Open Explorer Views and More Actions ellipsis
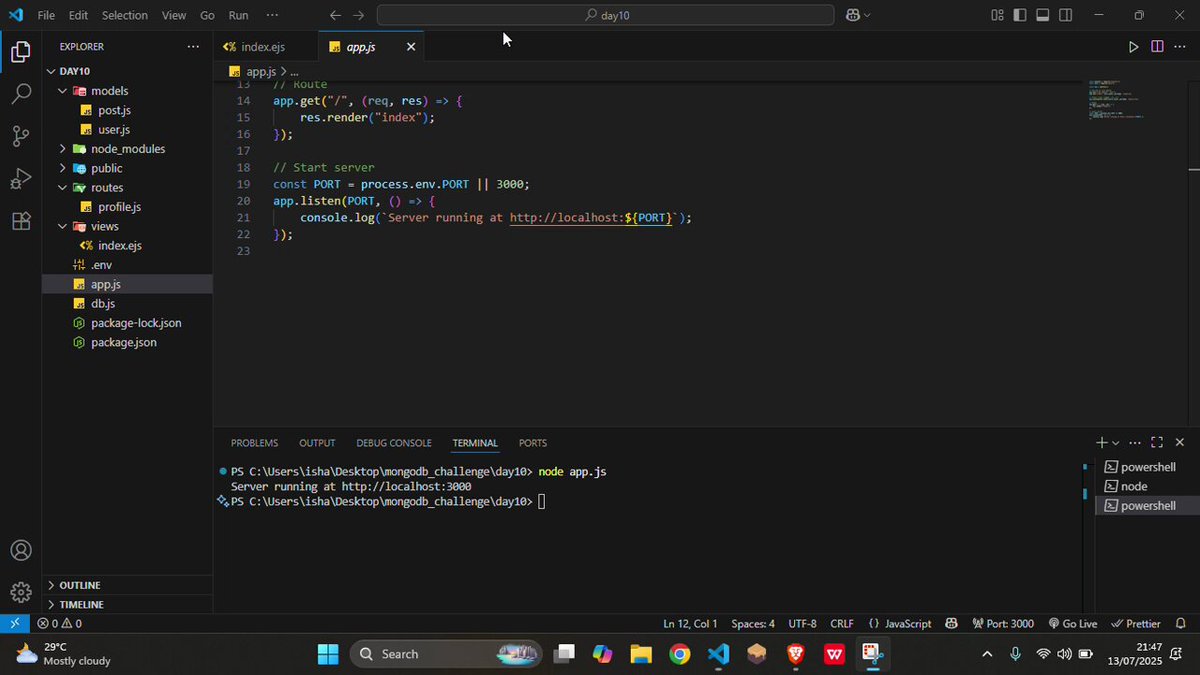The image size is (1200, 675). click(x=193, y=47)
